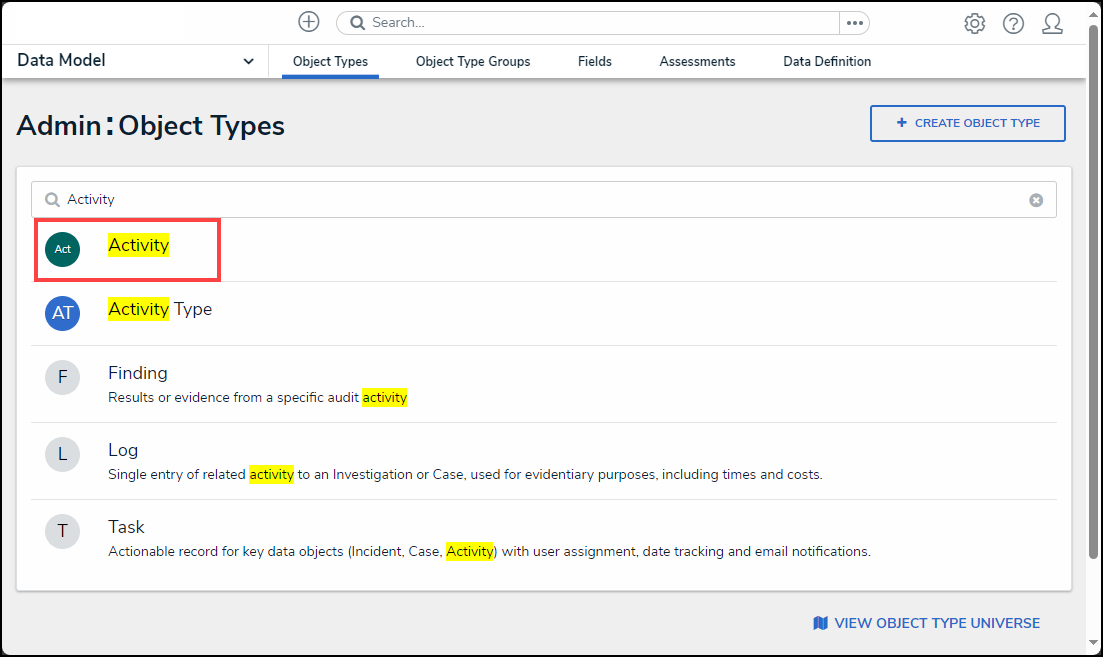Viewport: 1103px width, 657px height.
Task: Open the help question mark icon
Action: (x=1013, y=23)
